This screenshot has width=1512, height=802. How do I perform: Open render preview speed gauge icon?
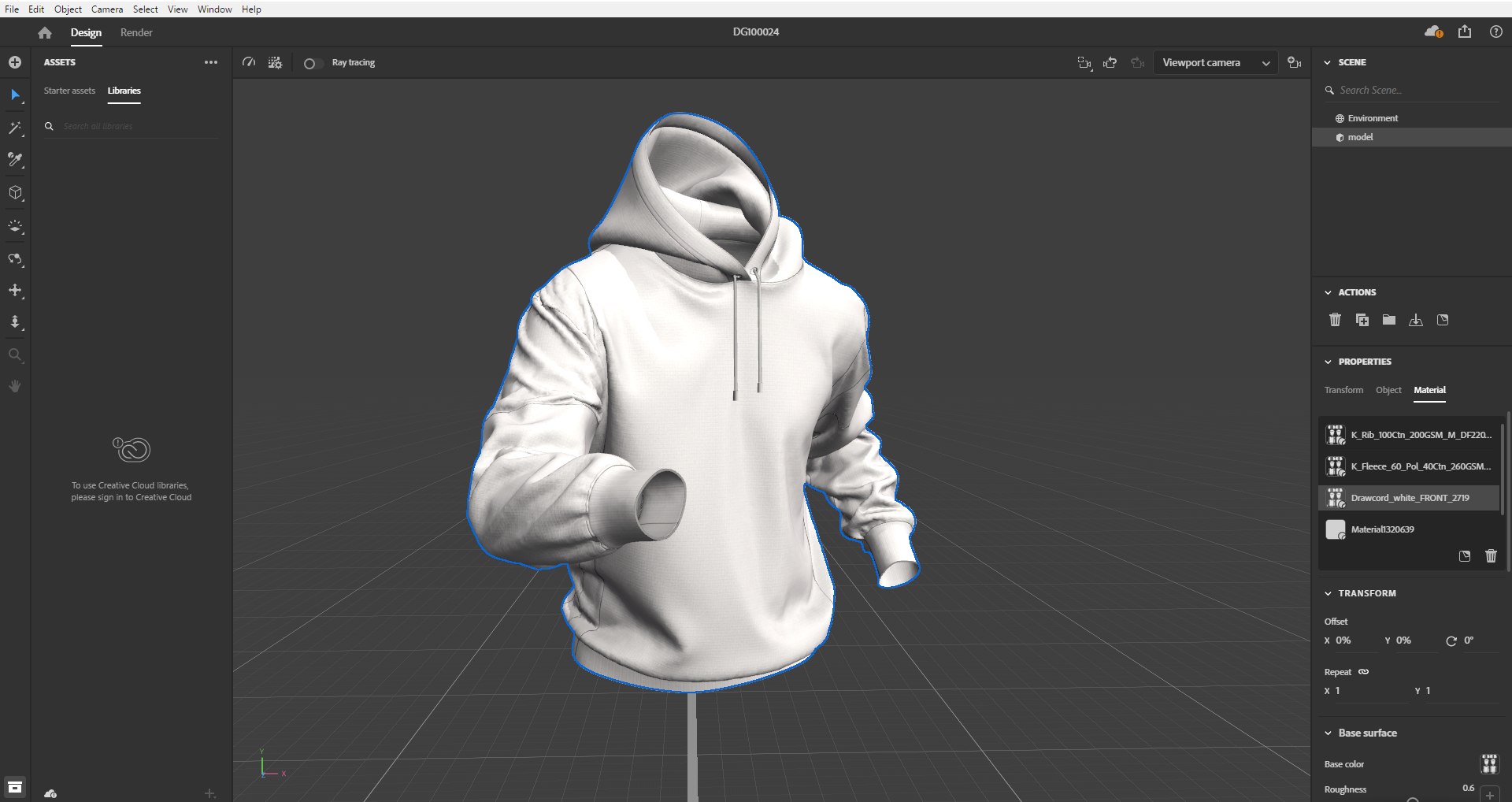click(249, 62)
